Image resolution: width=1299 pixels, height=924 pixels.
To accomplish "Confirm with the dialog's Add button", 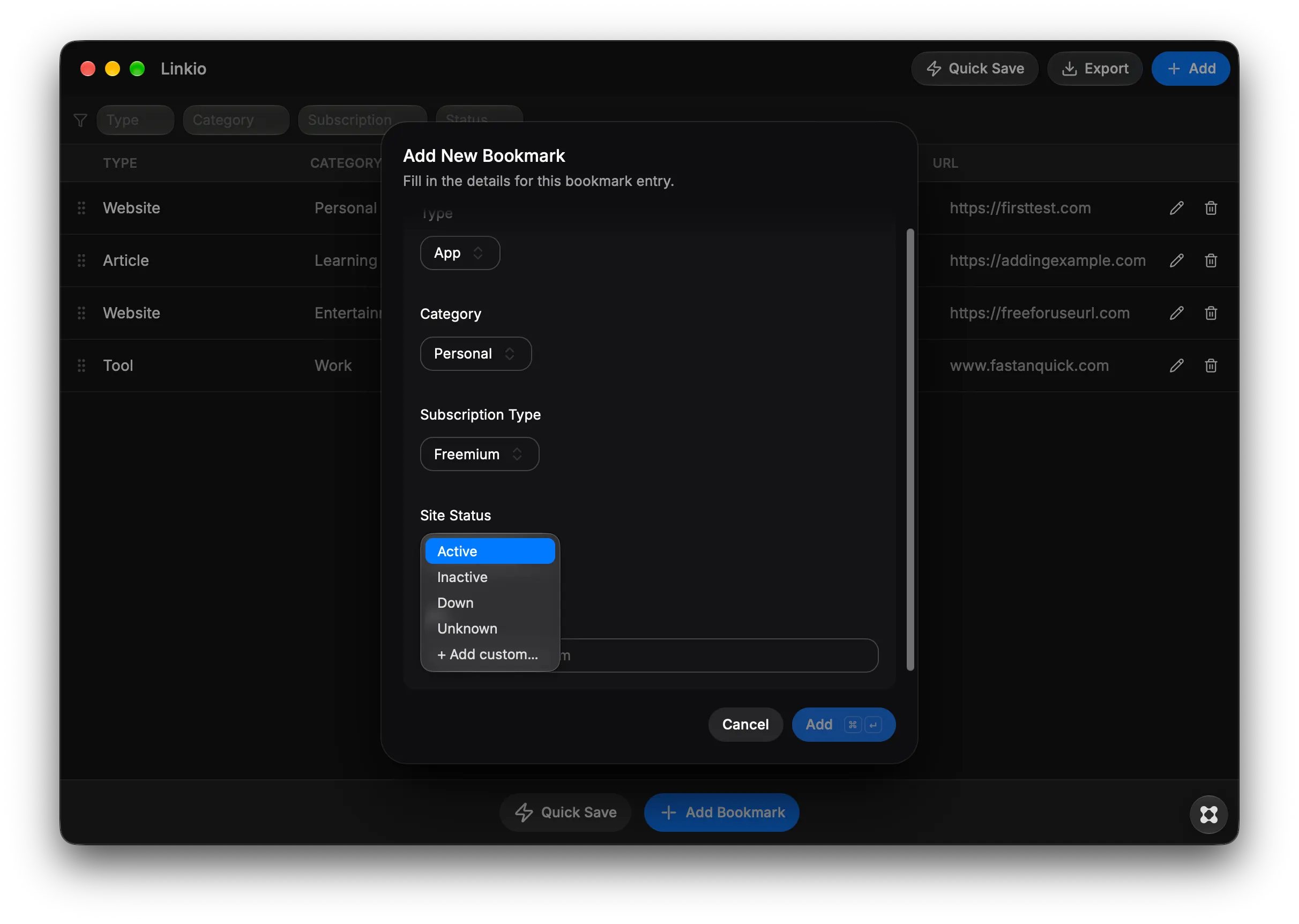I will 843,724.
